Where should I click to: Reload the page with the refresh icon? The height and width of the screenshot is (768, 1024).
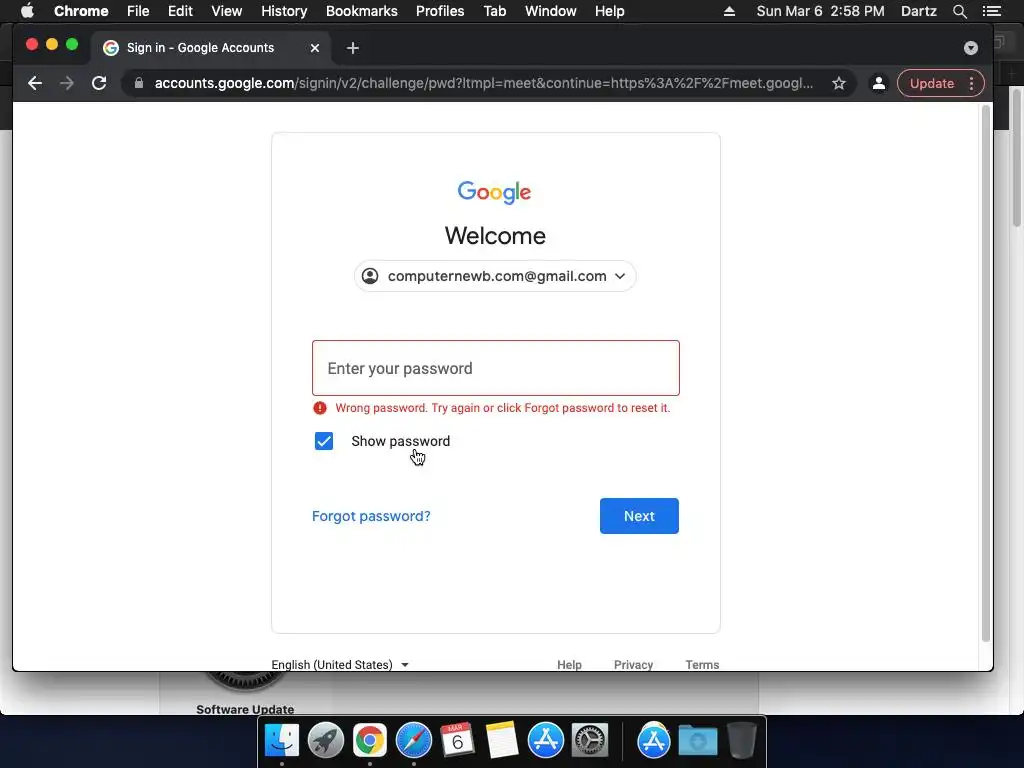point(99,83)
